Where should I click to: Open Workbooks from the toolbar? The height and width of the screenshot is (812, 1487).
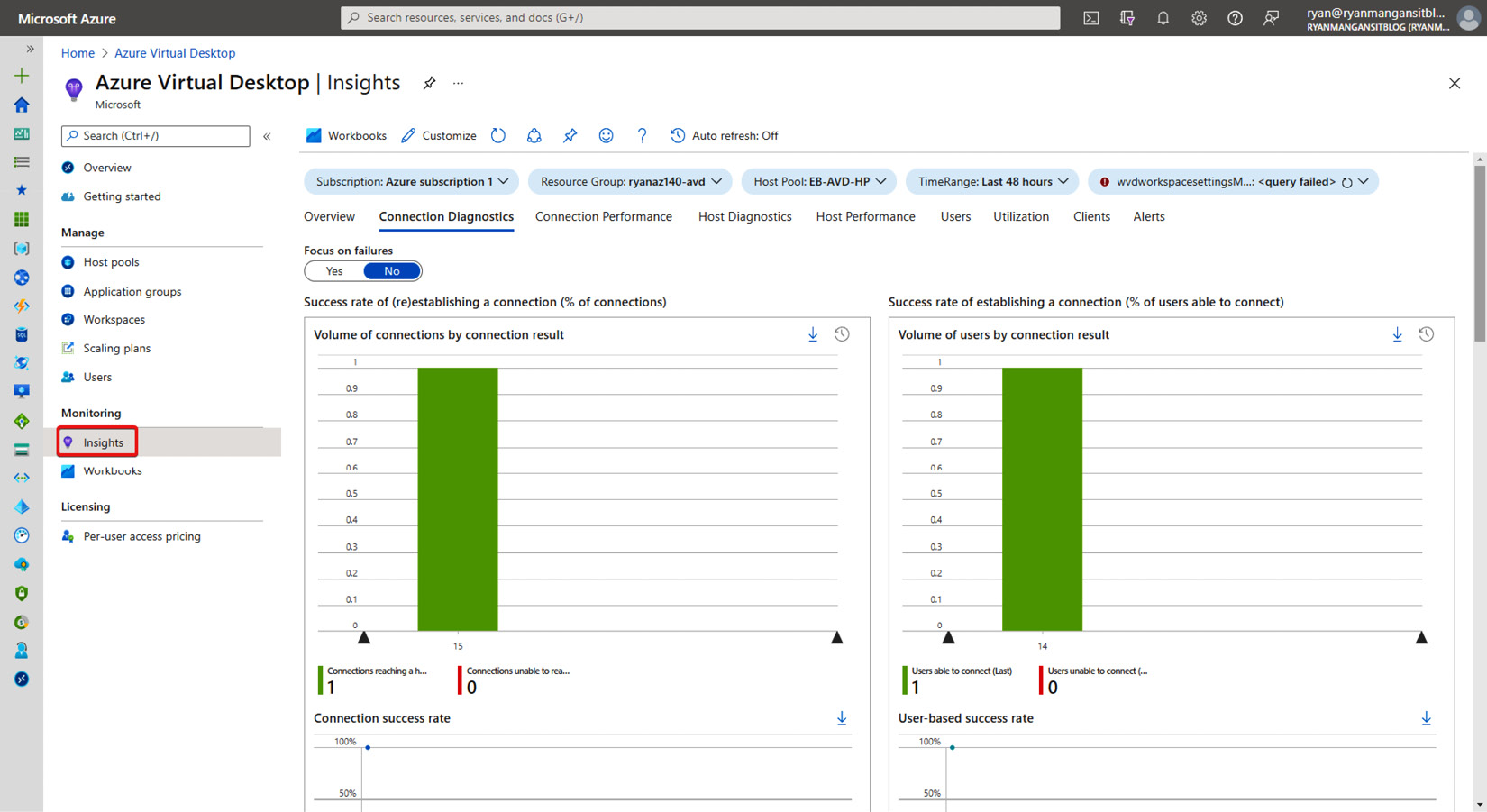(x=346, y=135)
